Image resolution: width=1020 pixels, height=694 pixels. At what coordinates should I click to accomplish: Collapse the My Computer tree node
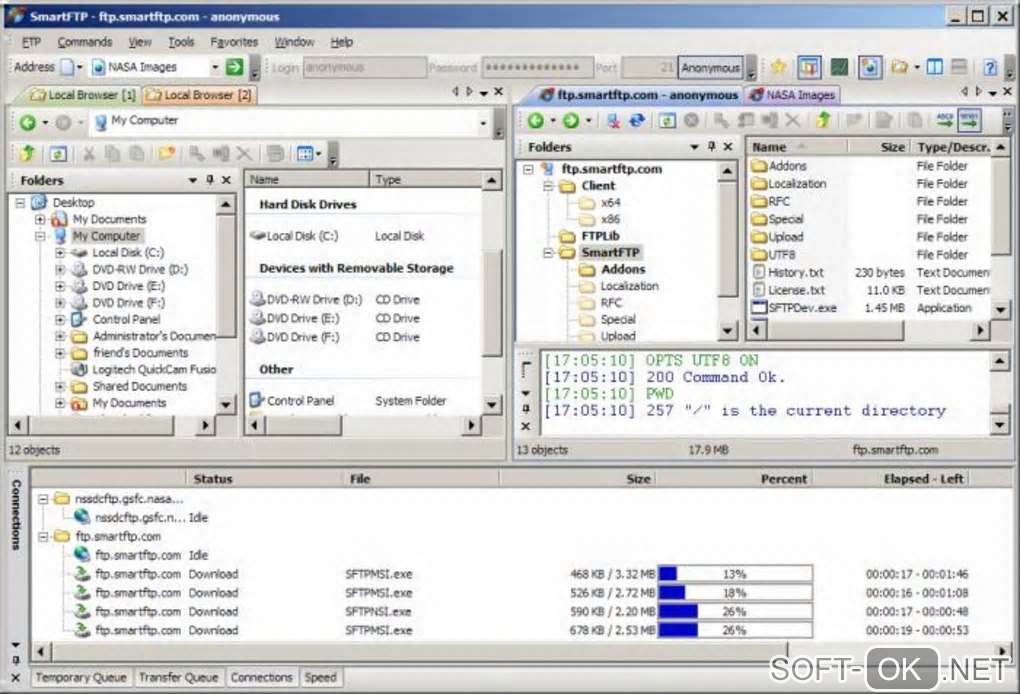[40, 236]
